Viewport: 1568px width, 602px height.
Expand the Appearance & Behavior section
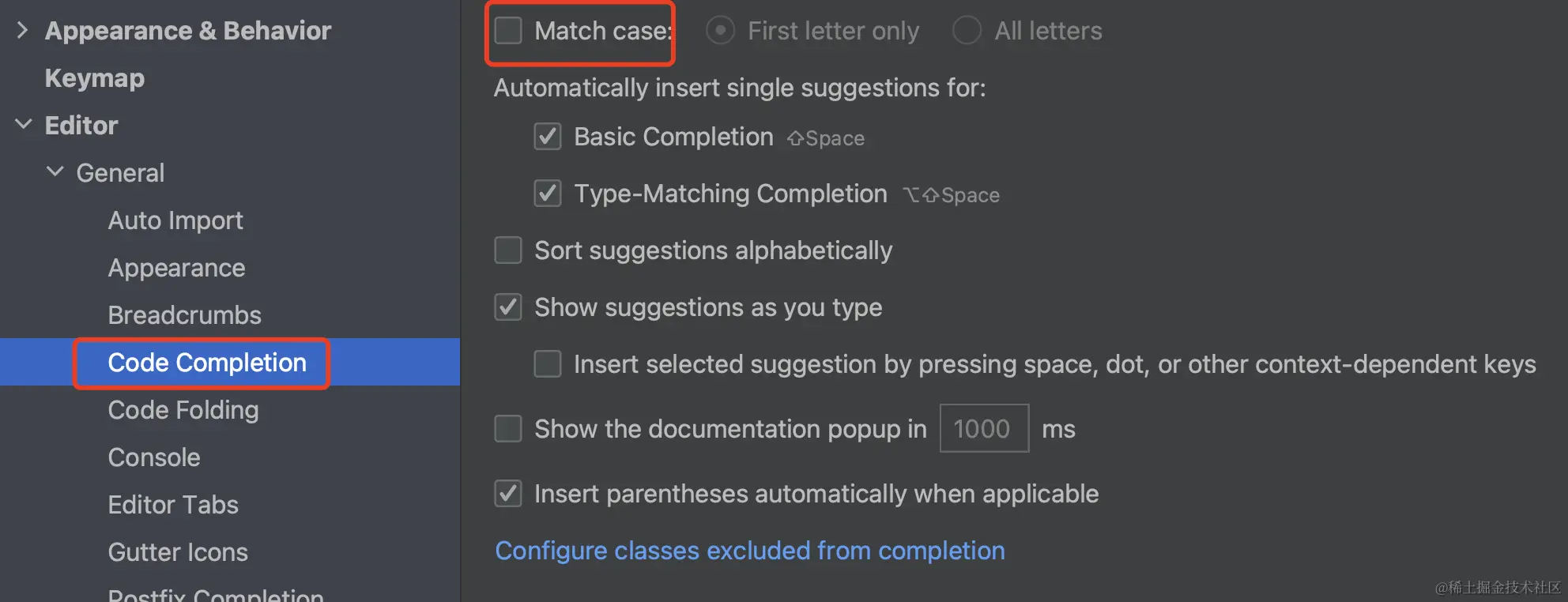tap(22, 31)
